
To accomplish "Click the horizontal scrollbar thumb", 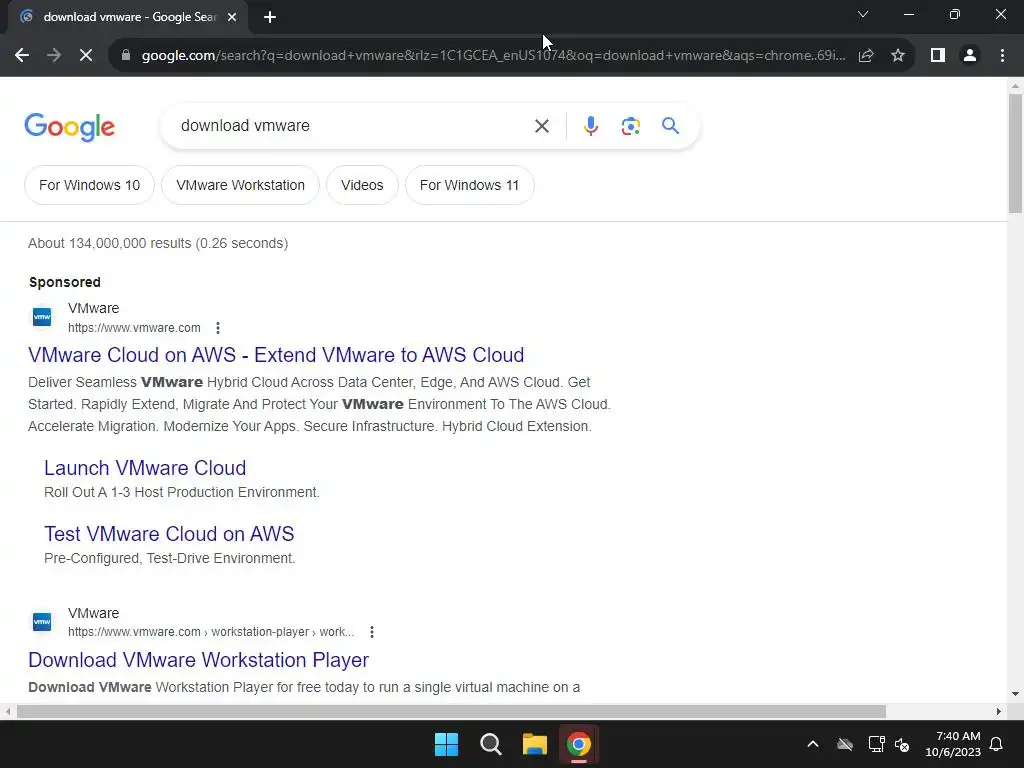I will [451, 711].
